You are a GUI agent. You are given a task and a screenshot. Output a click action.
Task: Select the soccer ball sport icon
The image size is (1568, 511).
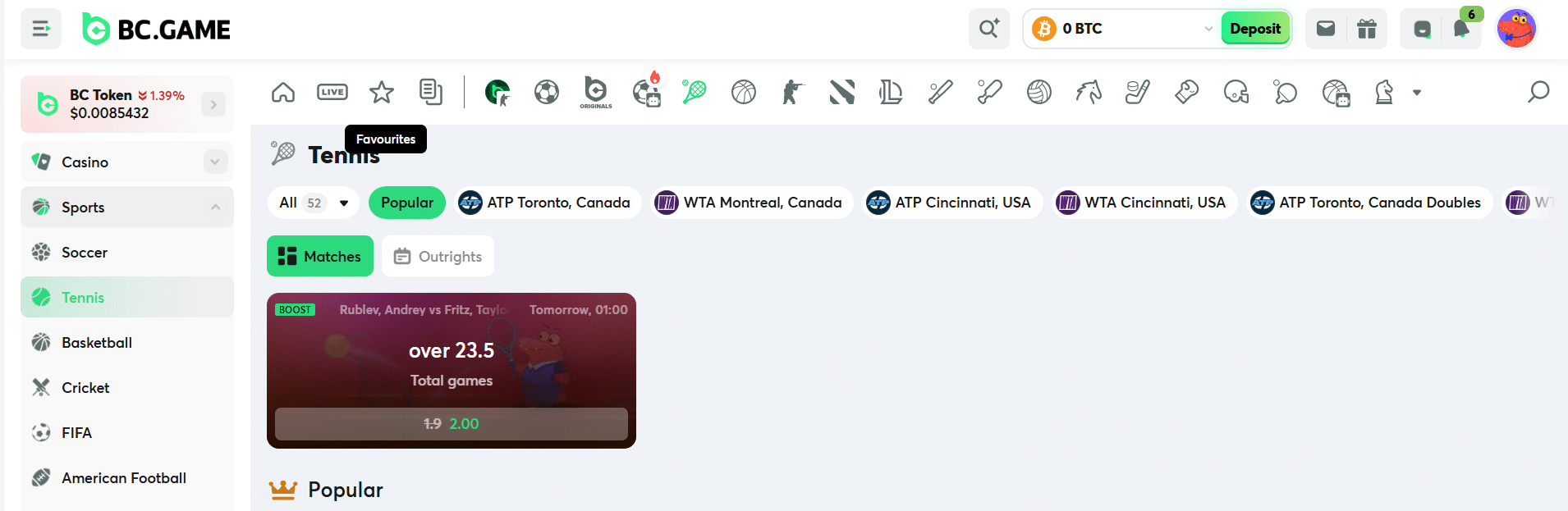pos(547,92)
